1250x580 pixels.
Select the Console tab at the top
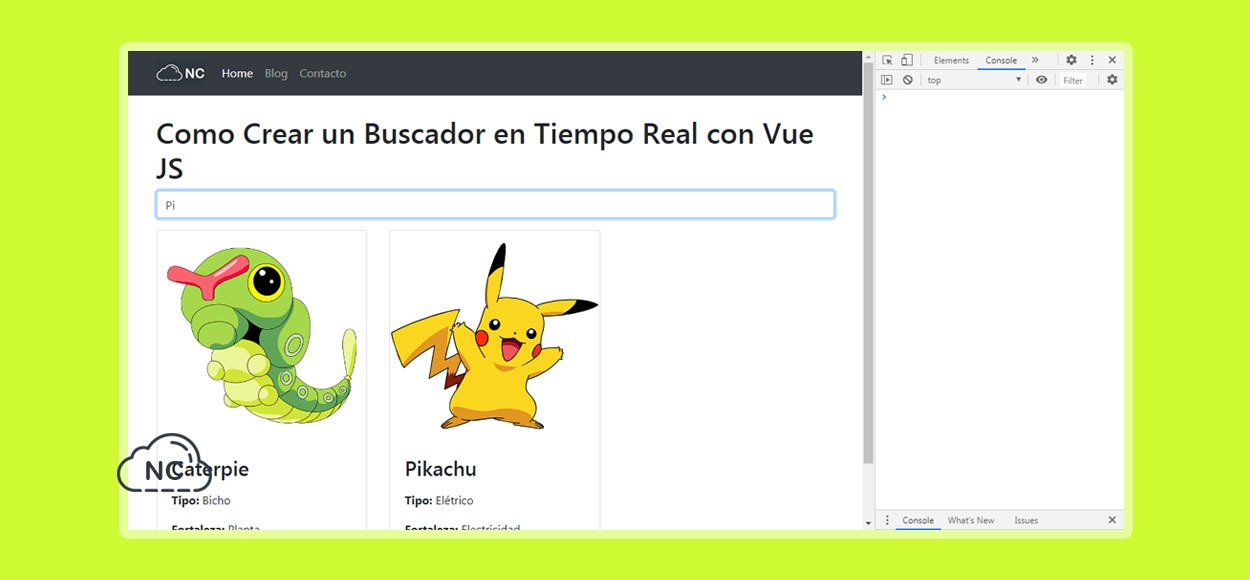pos(1001,60)
